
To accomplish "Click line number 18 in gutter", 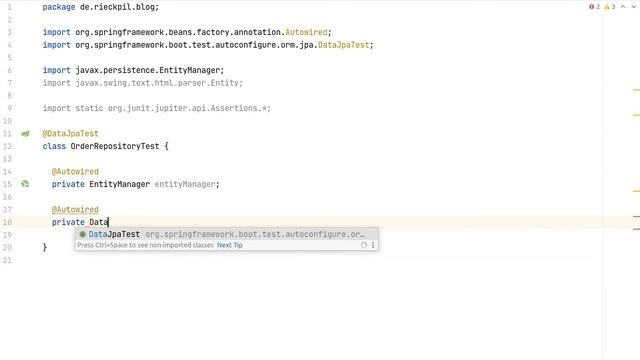I will click(x=7, y=222).
